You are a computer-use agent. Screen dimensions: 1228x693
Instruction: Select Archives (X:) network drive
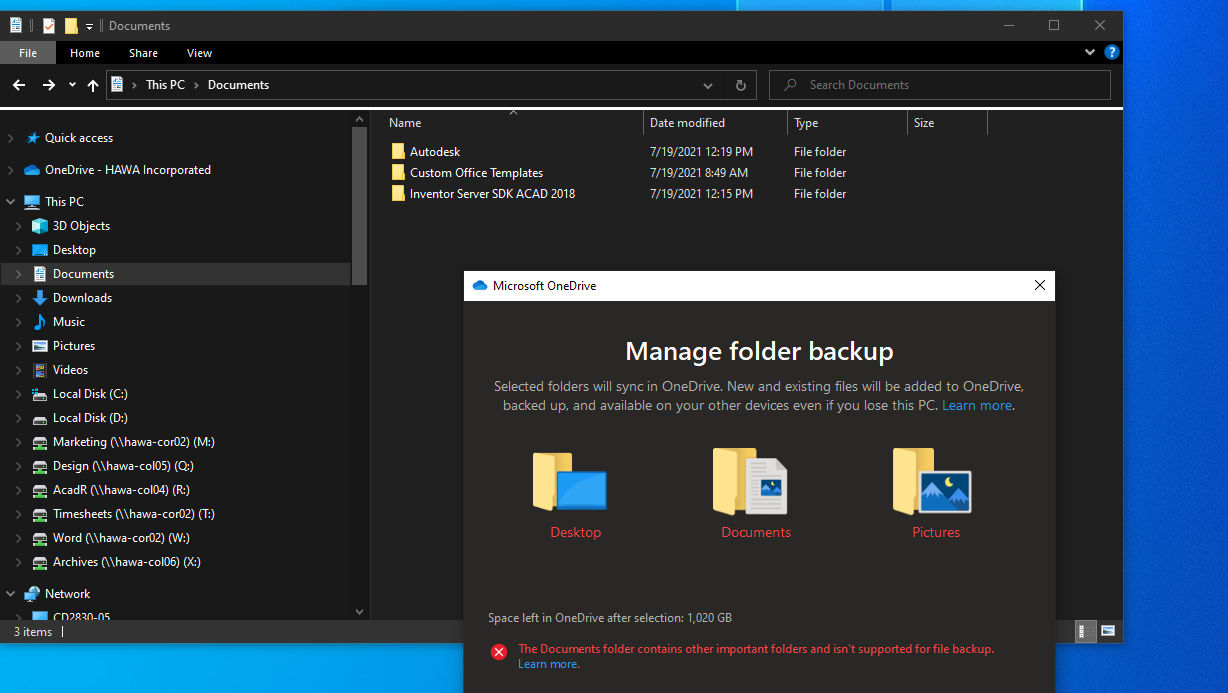click(127, 562)
